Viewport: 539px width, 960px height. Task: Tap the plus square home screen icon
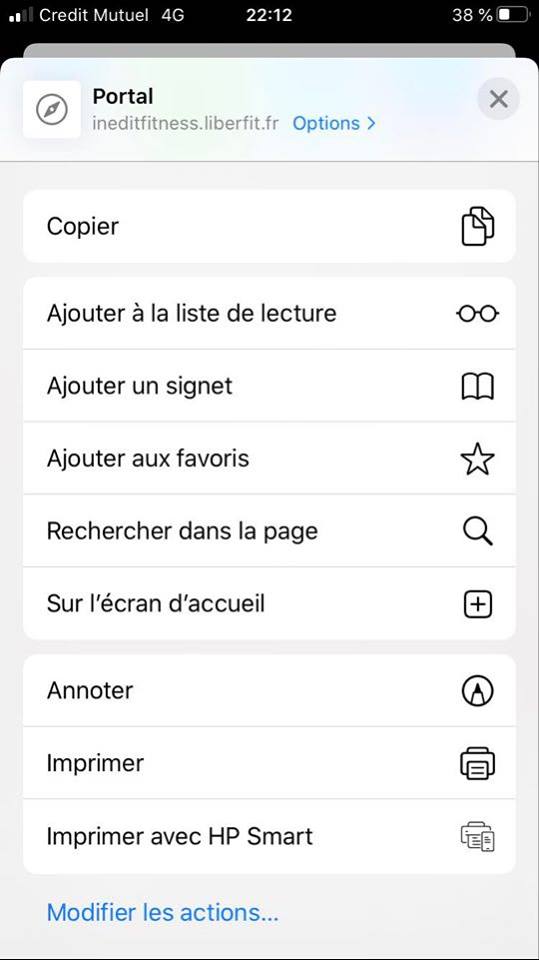(477, 604)
